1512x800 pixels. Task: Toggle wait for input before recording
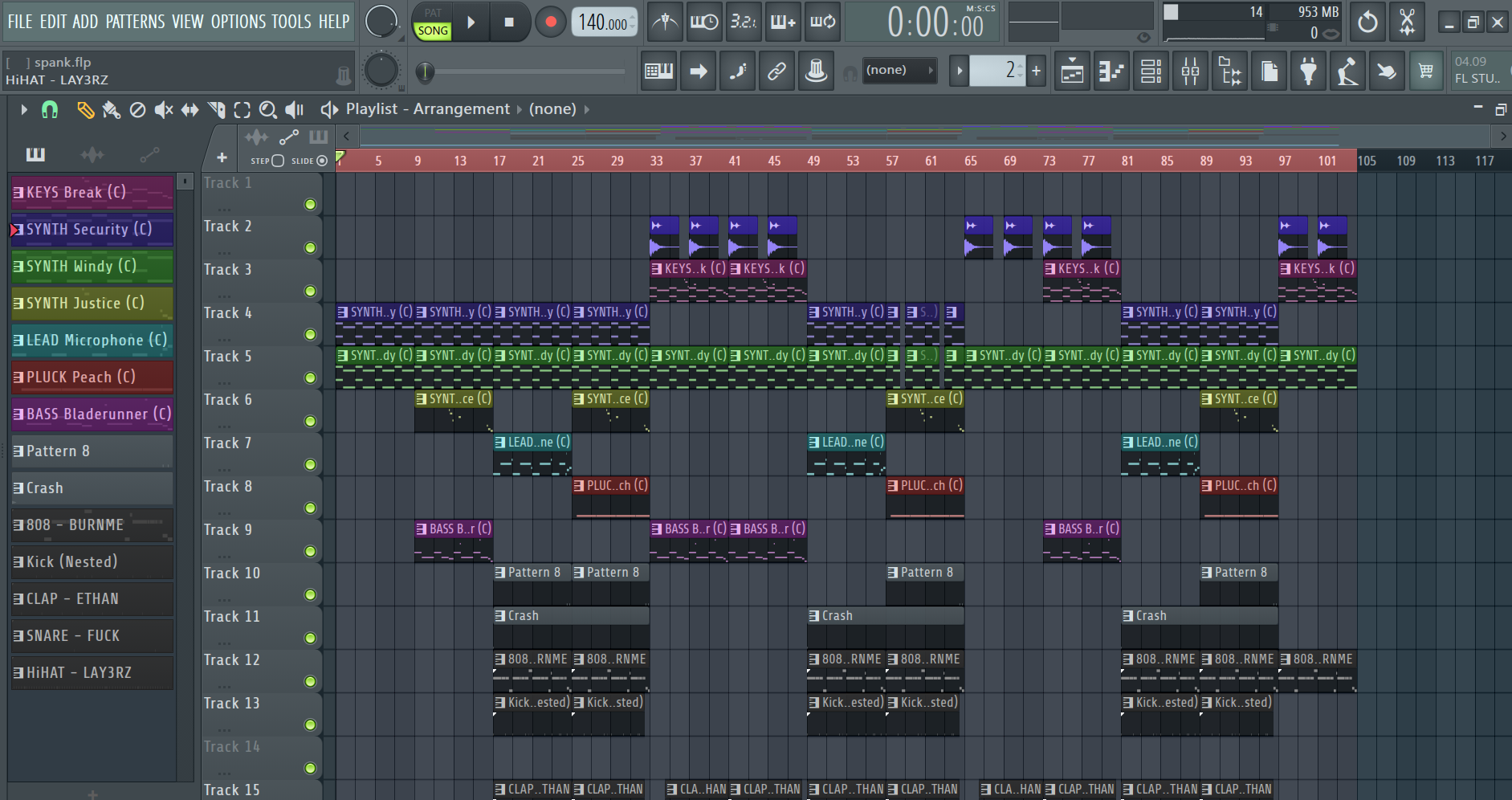(704, 22)
